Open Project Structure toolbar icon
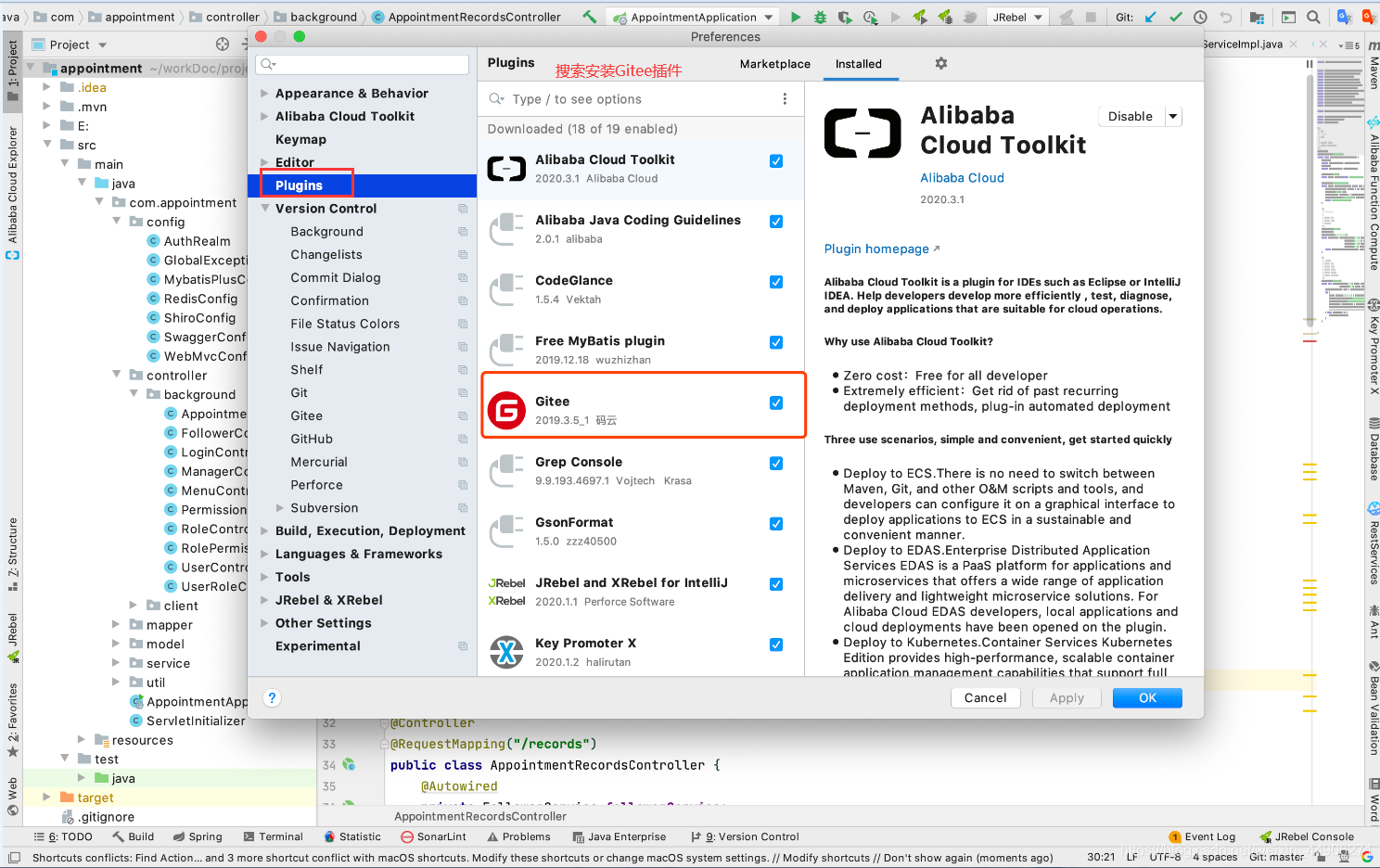 pos(1257,17)
